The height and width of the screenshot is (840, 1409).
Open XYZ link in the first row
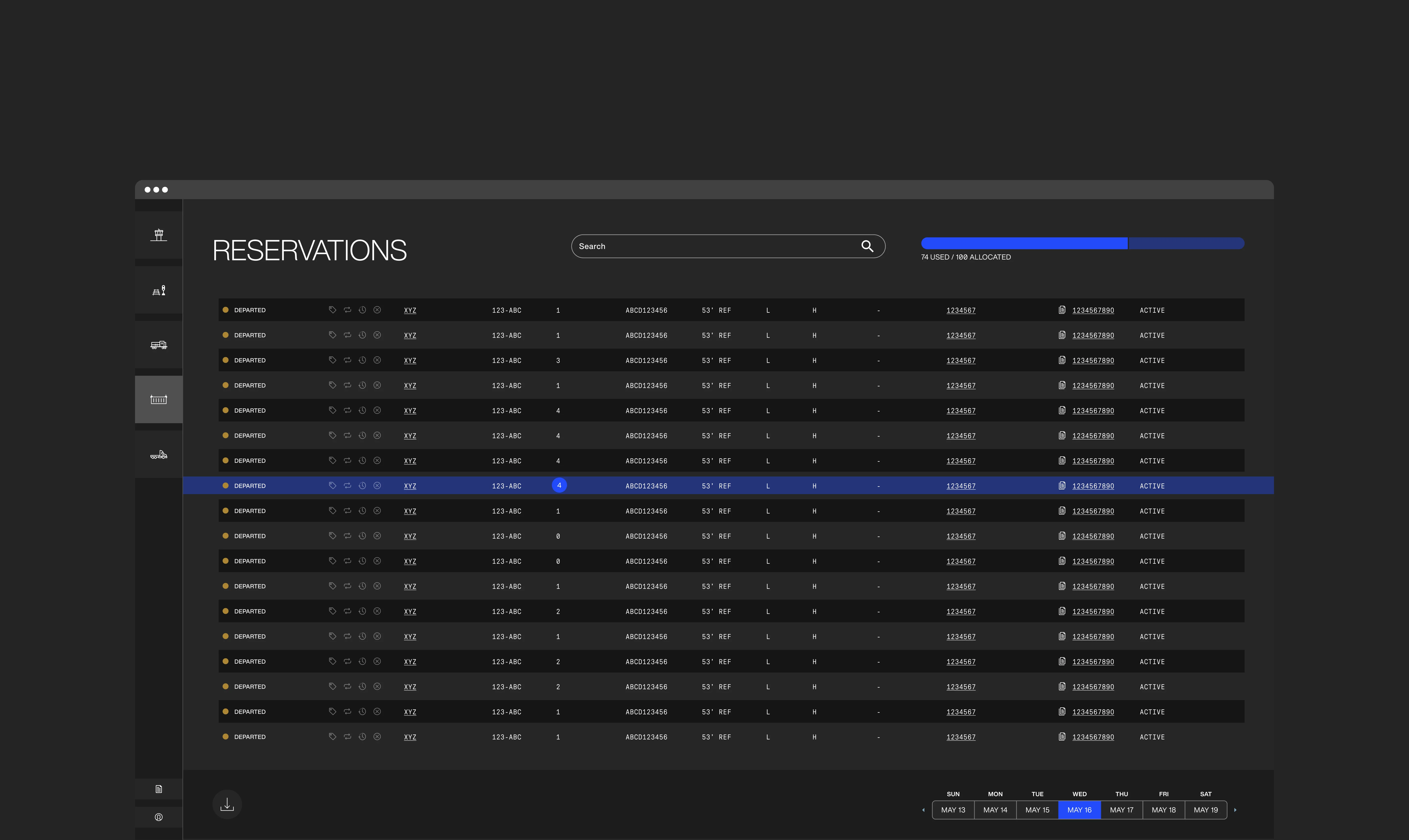[x=410, y=310]
